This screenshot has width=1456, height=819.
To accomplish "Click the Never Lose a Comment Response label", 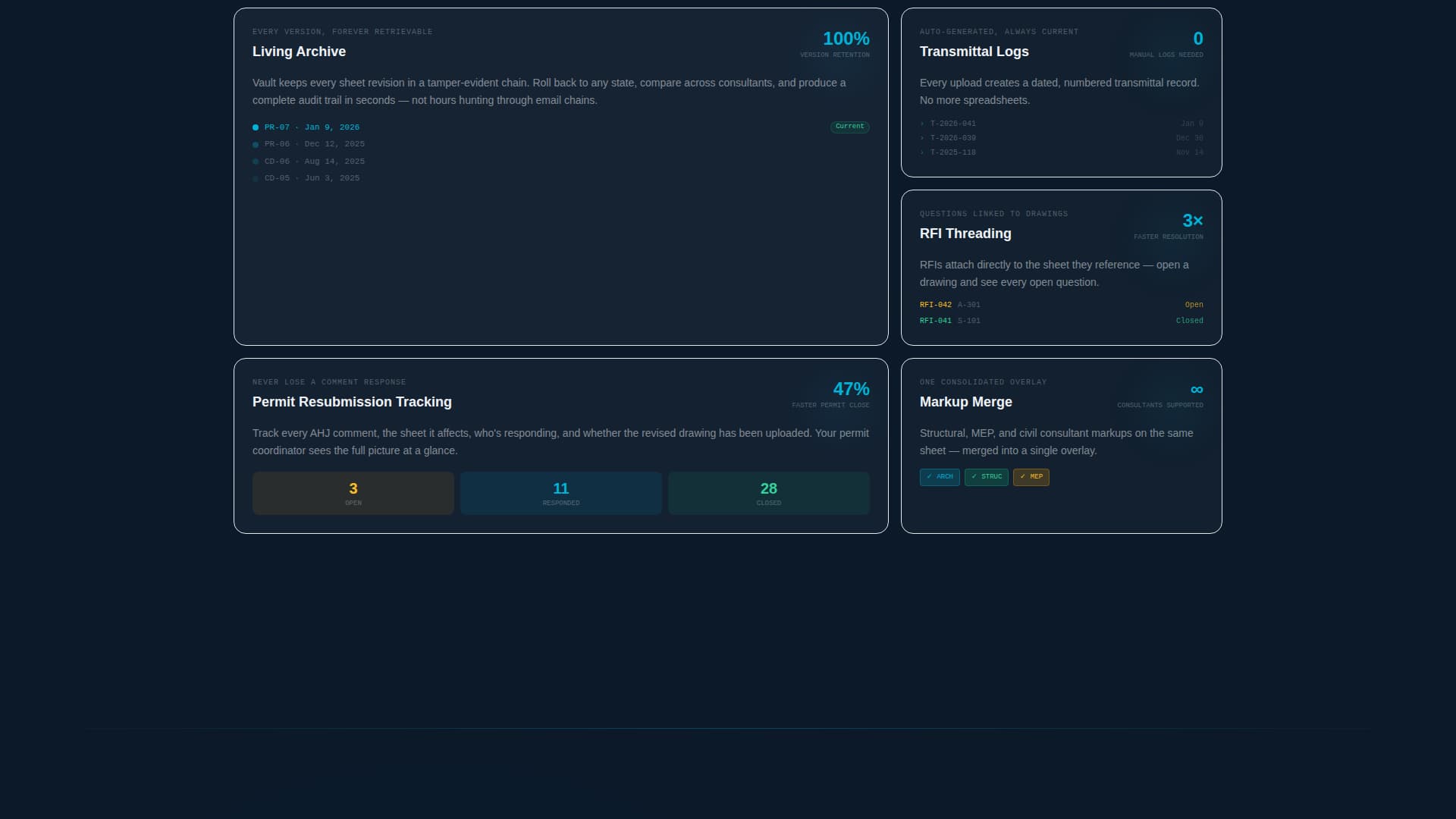I will click(x=329, y=382).
